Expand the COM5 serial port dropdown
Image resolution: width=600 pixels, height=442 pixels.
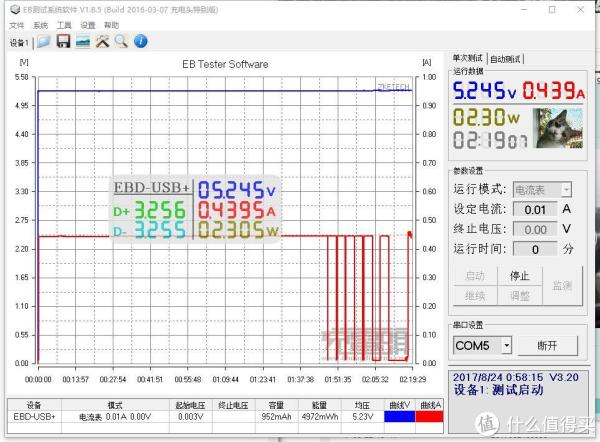coord(507,345)
